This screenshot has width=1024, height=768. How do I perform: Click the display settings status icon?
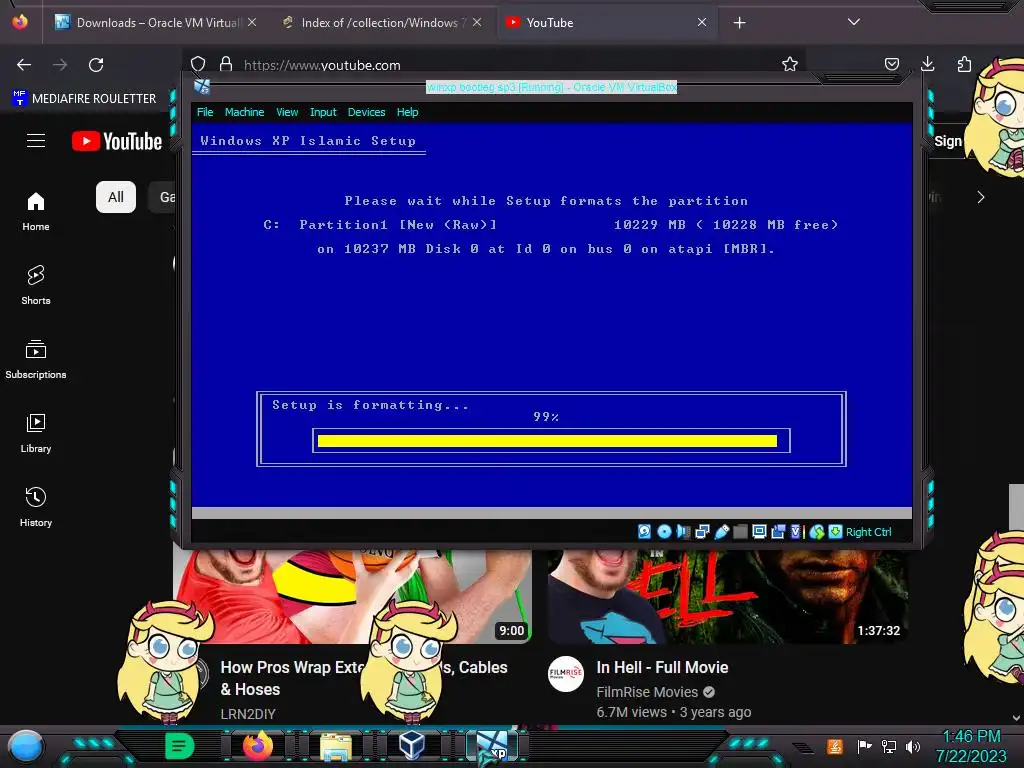point(759,532)
